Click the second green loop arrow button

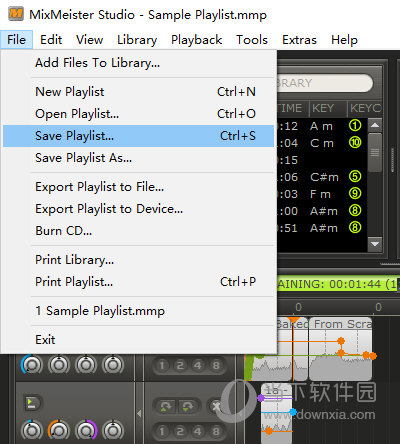click(188, 406)
